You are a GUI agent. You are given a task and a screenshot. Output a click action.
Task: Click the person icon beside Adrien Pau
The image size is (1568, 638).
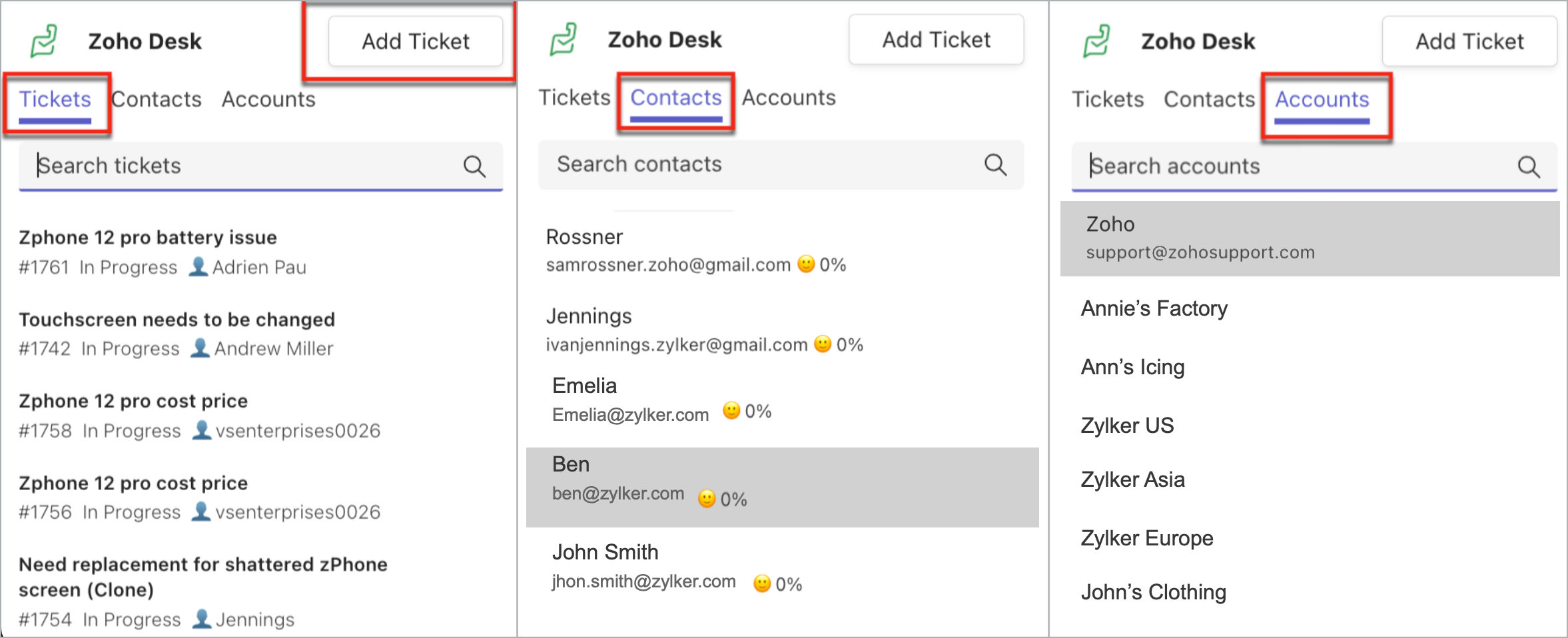coord(198,267)
